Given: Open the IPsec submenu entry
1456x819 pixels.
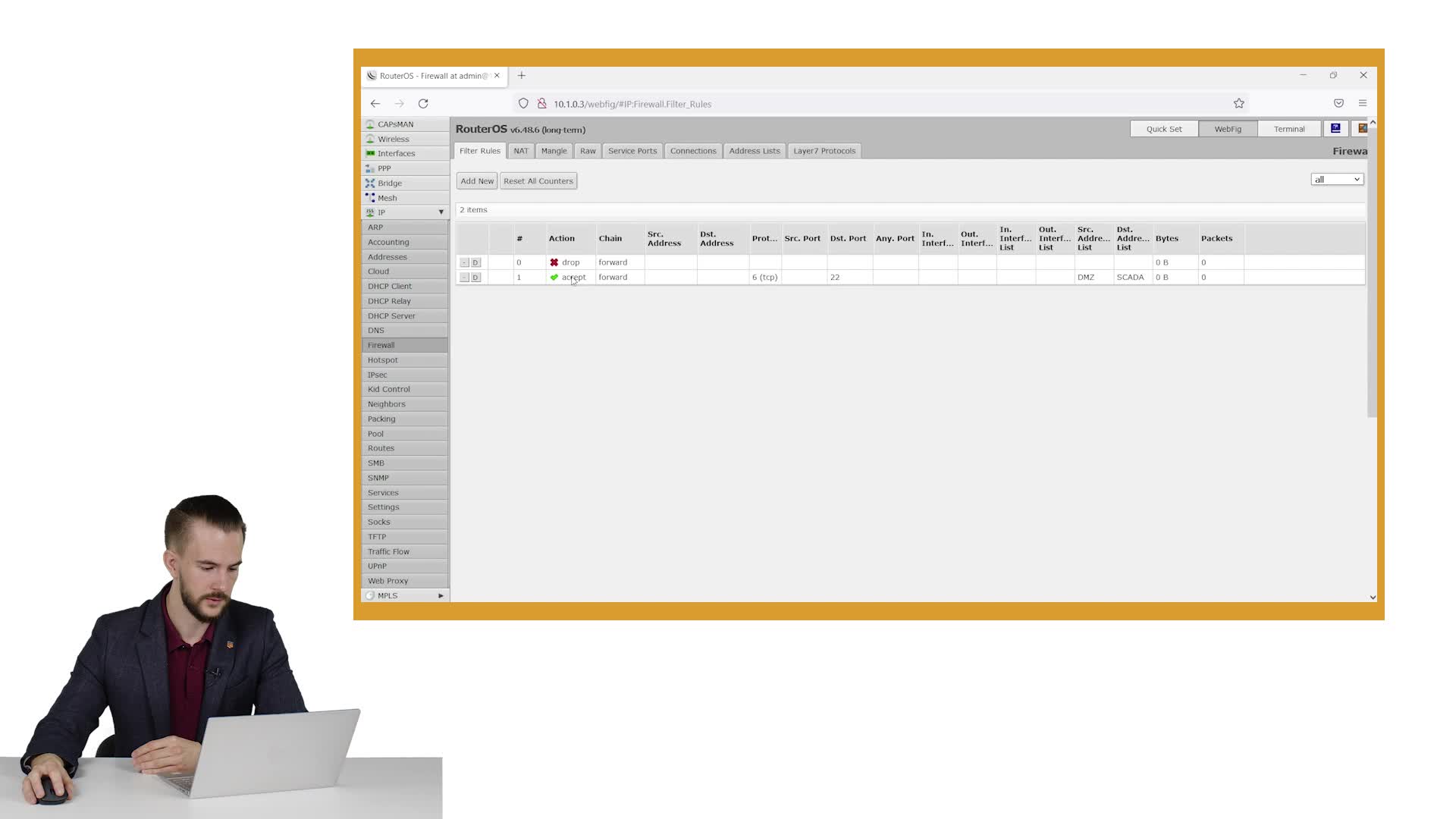Looking at the screenshot, I should [x=405, y=375].
